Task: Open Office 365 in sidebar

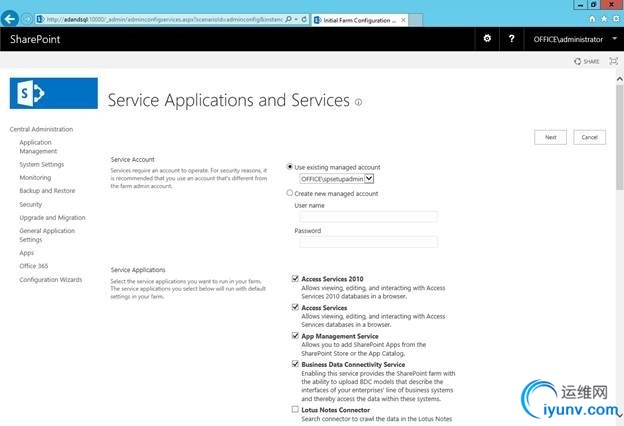Action: (34, 266)
